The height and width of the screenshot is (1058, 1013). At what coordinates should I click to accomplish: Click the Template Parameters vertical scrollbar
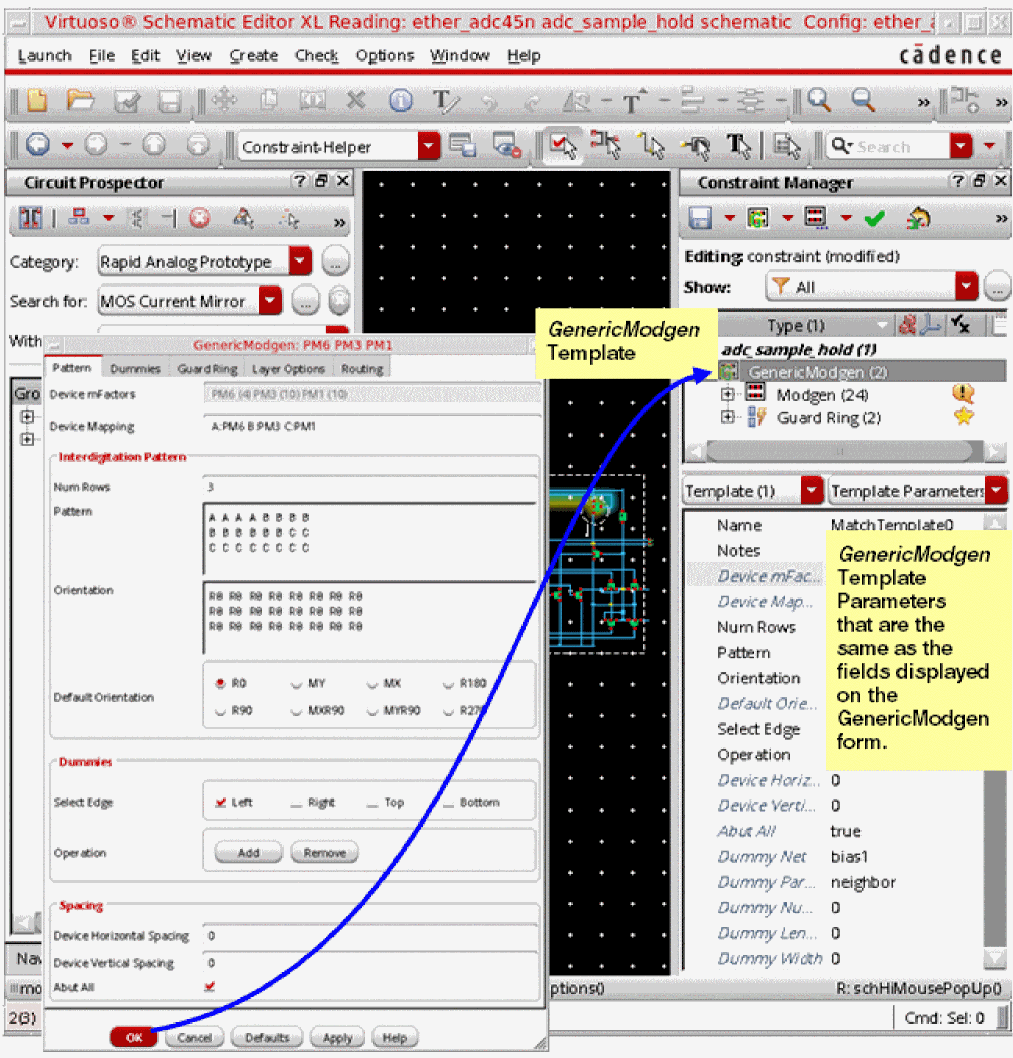(995, 742)
